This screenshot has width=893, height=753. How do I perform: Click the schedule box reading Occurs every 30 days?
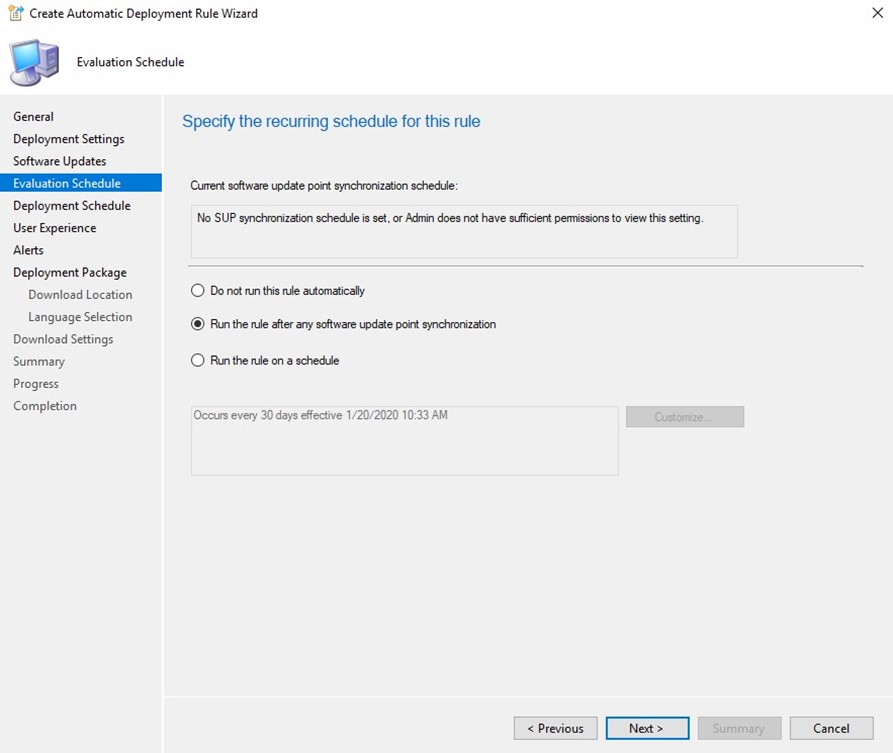(x=404, y=440)
